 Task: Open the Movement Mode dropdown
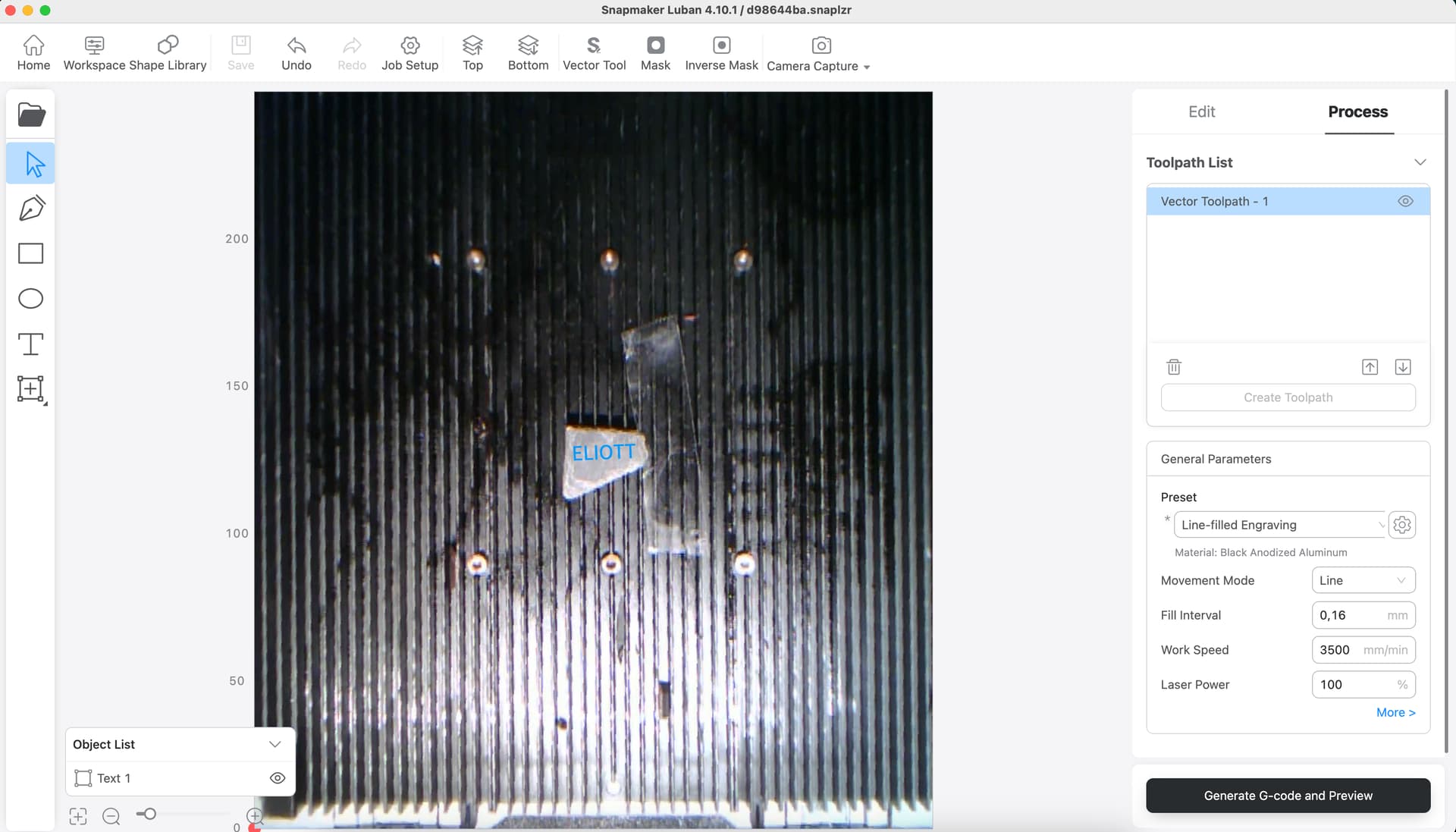[1363, 580]
